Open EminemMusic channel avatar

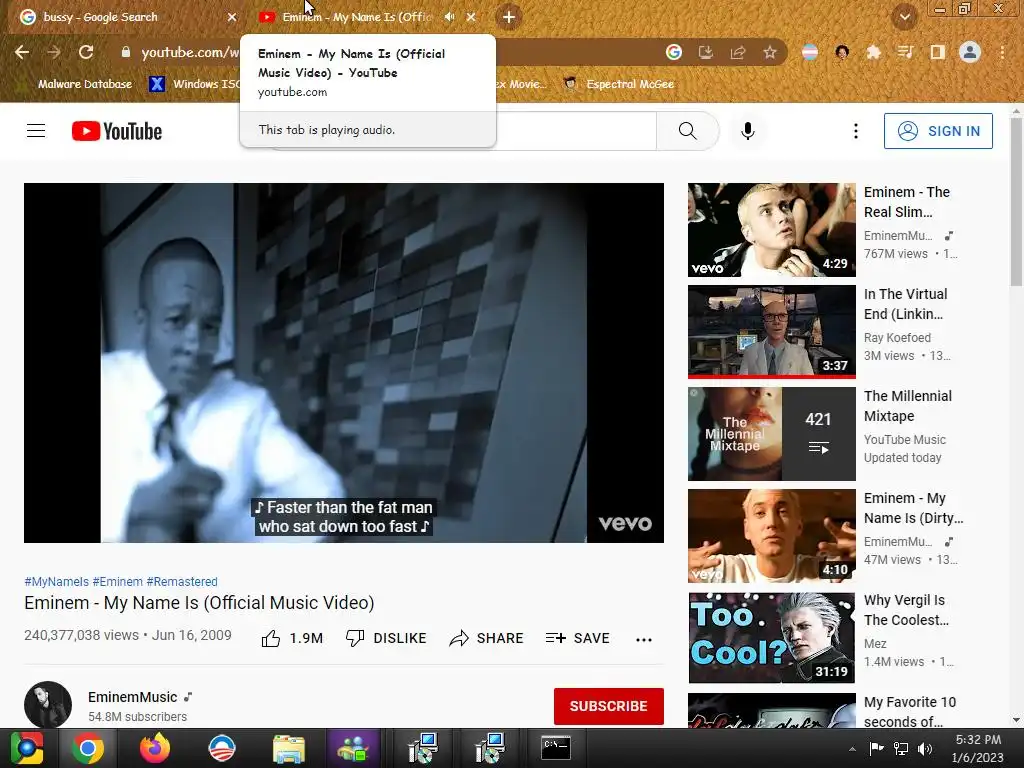coord(48,705)
